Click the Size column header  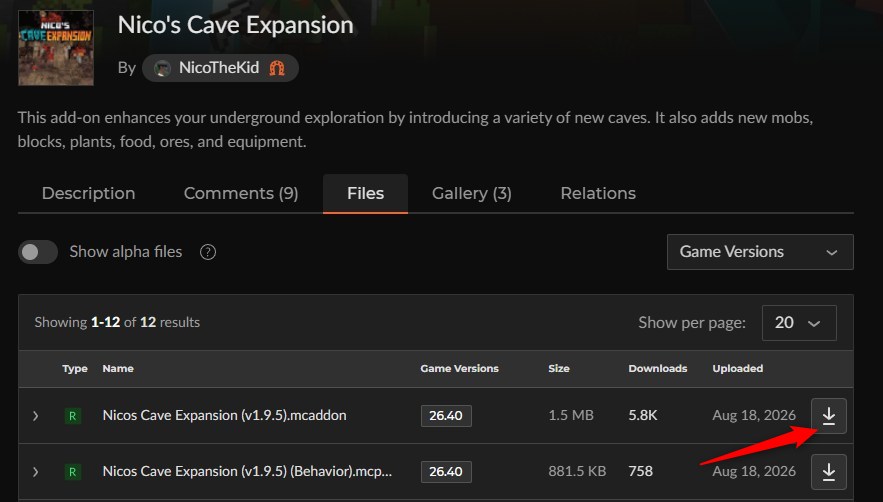point(559,368)
